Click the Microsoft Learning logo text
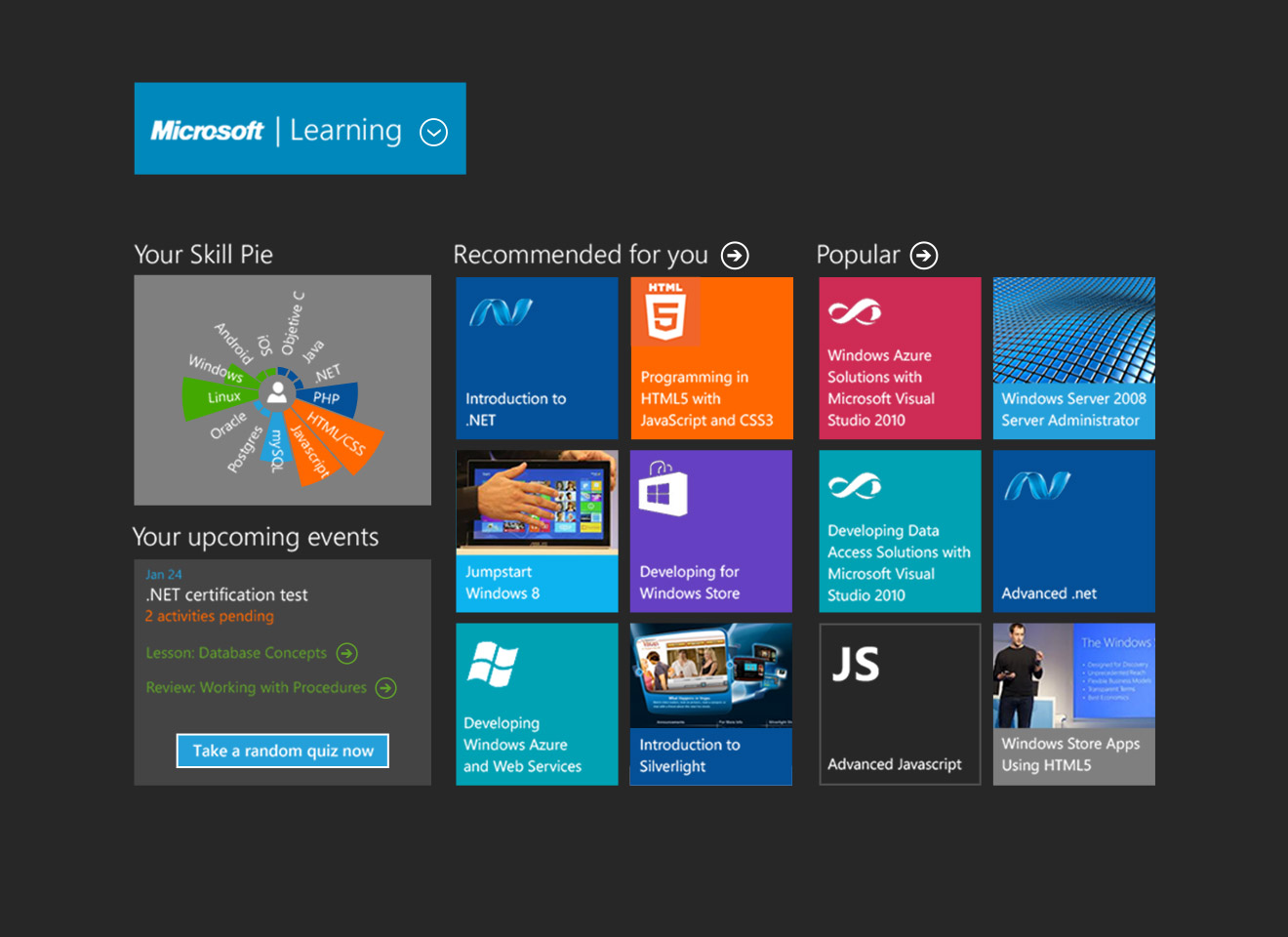 [x=276, y=130]
